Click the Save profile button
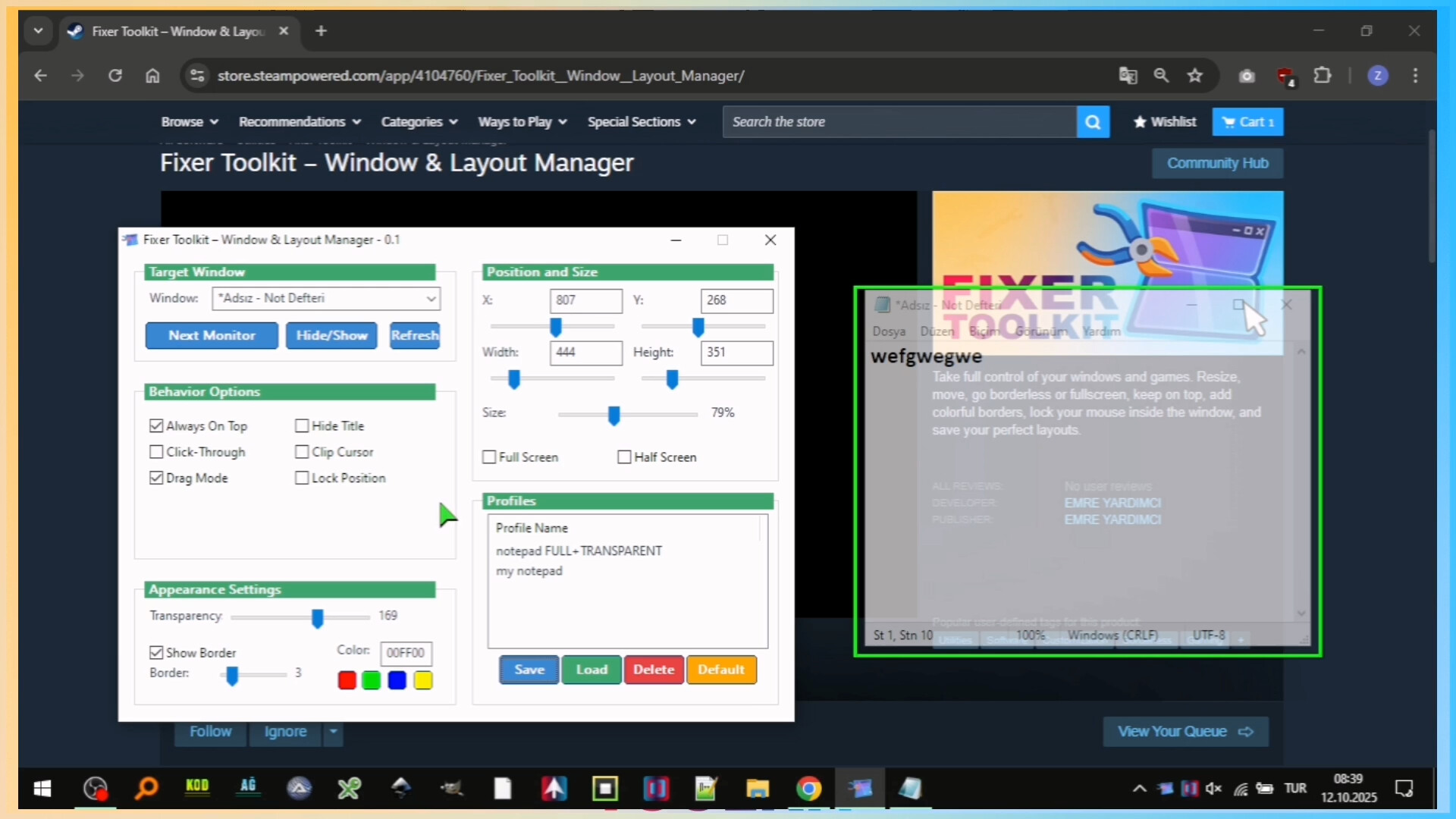 click(529, 670)
